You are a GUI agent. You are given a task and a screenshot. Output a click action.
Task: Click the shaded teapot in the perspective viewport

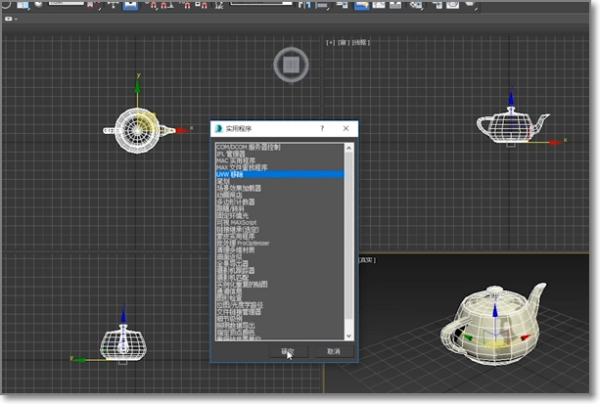tap(494, 323)
